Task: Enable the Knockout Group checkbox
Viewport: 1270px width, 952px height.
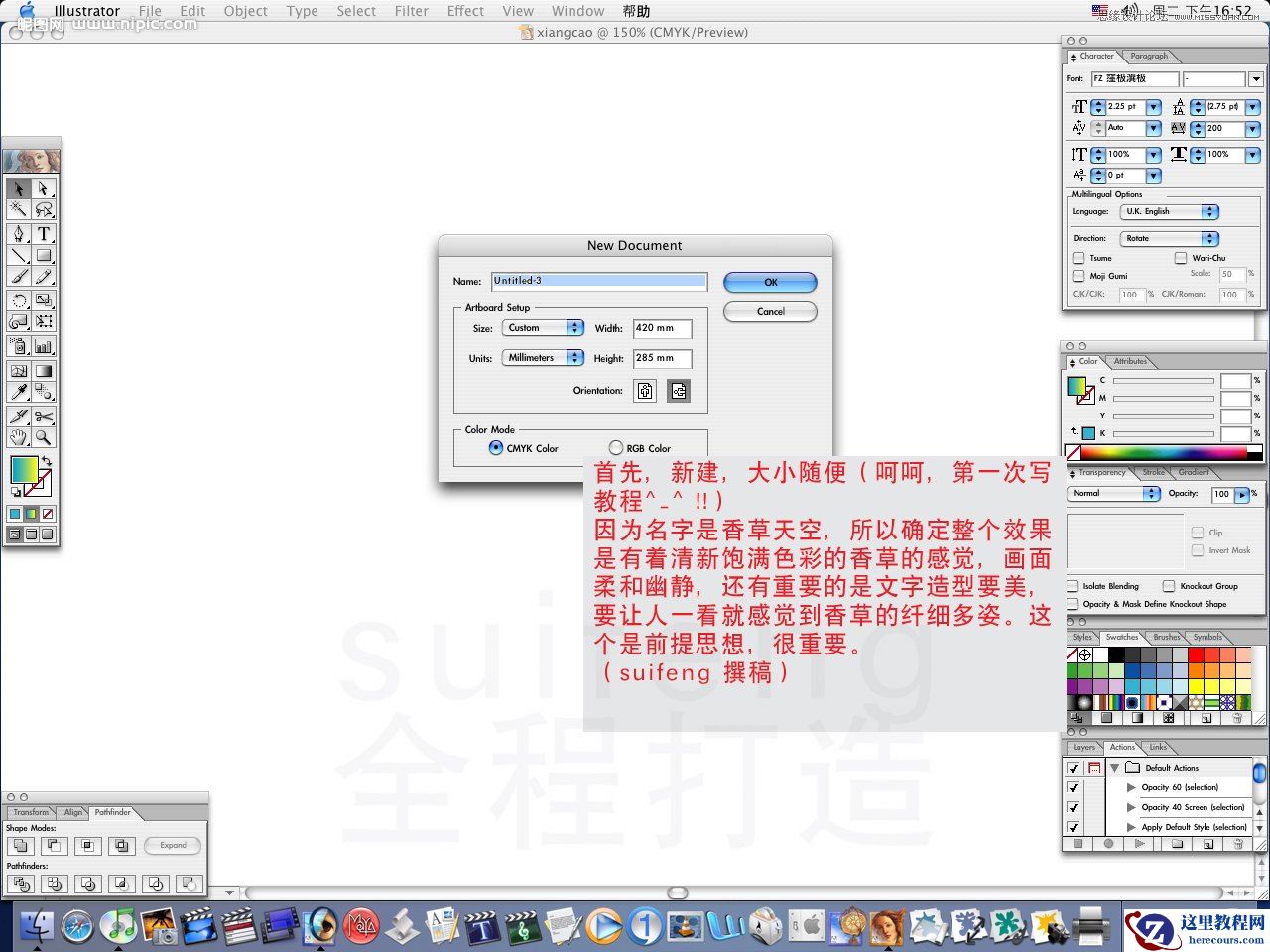Action: coord(1169,586)
